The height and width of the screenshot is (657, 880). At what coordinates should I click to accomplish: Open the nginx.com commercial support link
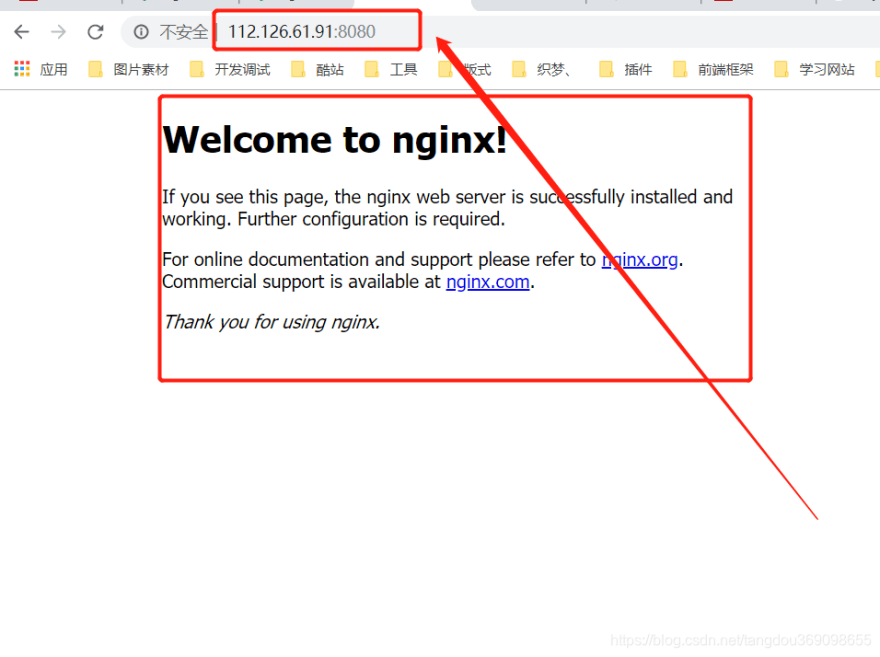[x=488, y=282]
